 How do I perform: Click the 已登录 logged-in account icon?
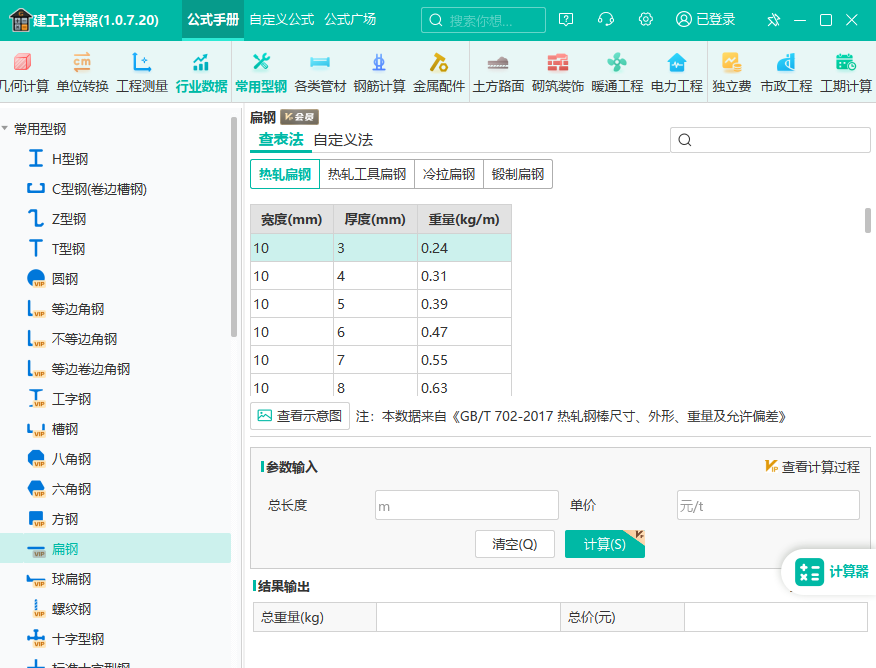(705, 20)
